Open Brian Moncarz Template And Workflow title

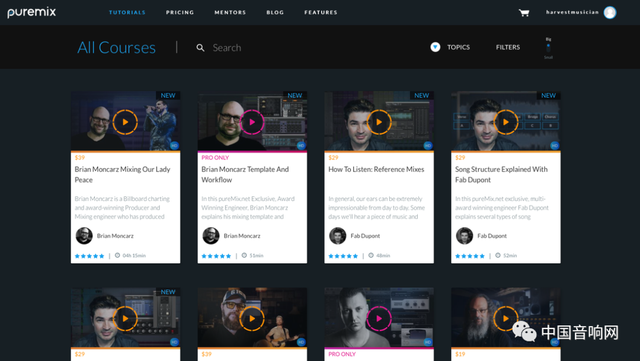click(x=245, y=174)
